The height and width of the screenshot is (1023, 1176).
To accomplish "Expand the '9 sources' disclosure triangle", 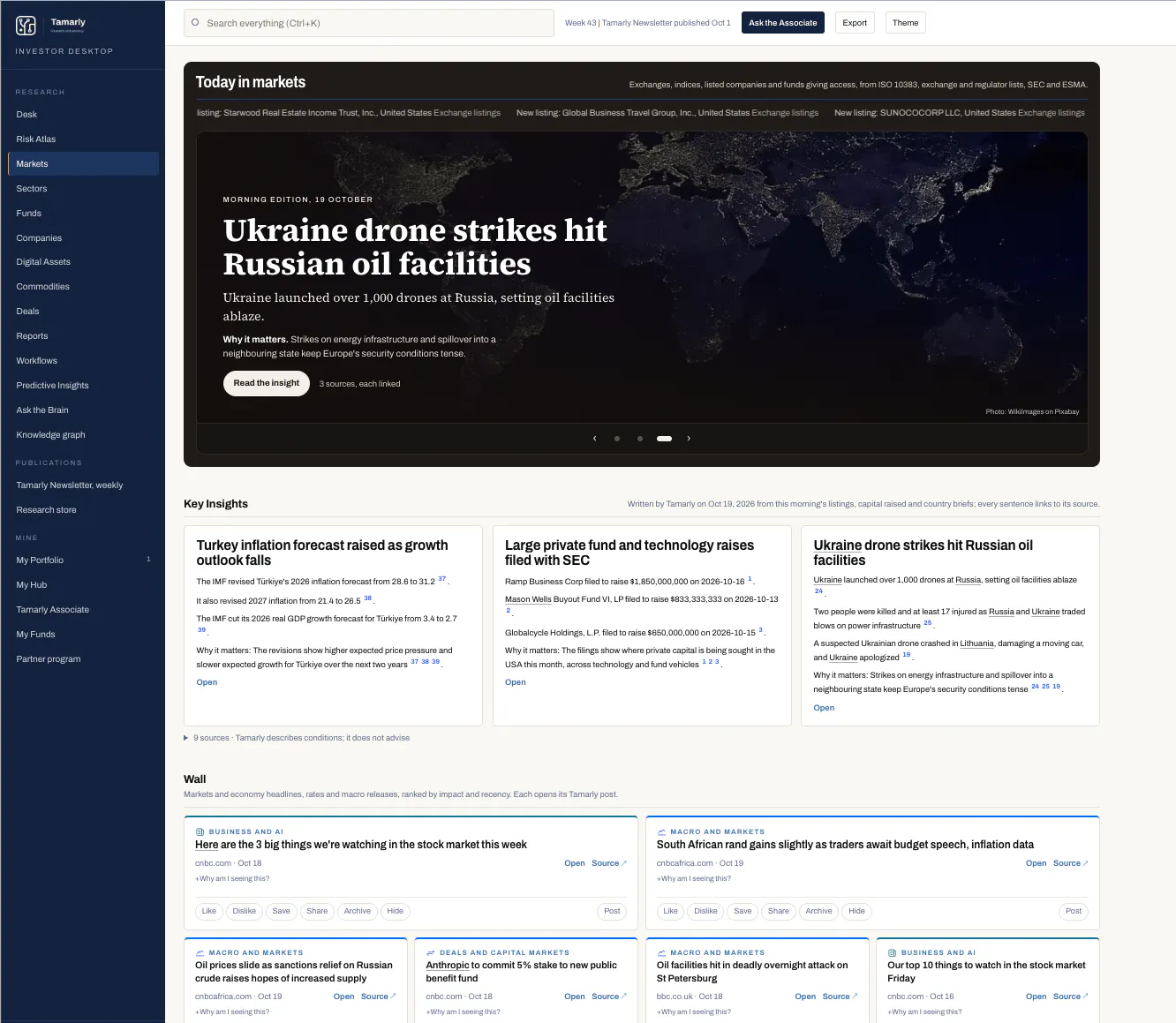I will click(185, 738).
